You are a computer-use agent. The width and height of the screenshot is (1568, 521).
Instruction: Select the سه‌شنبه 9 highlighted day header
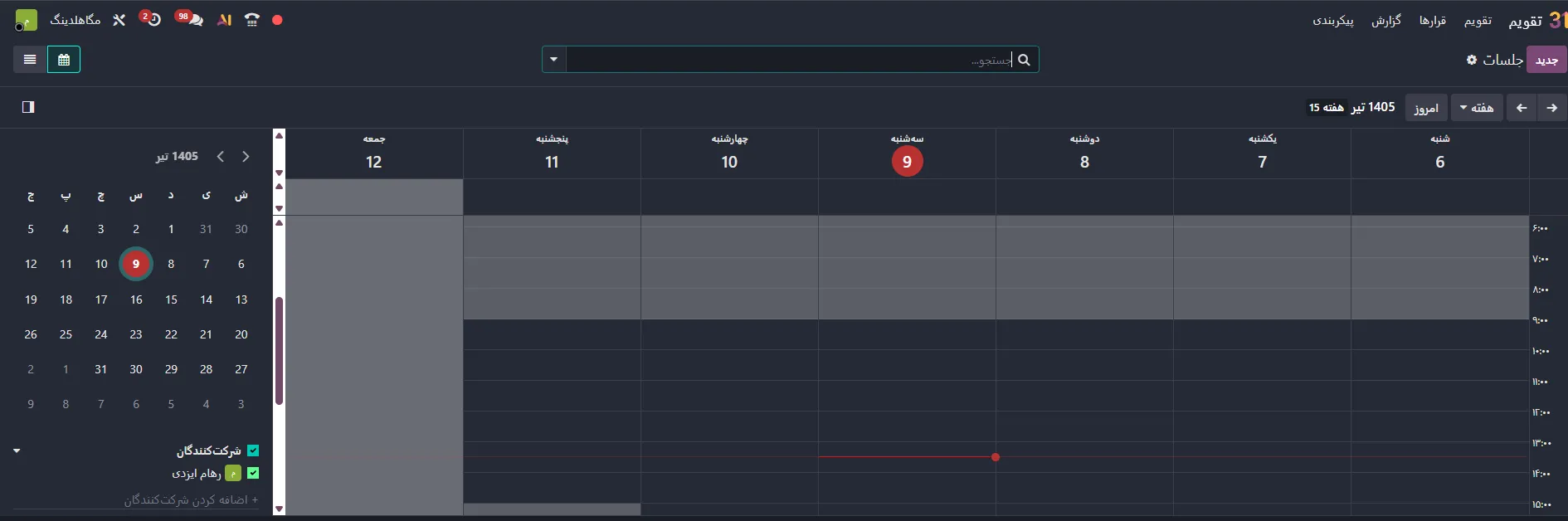(908, 153)
